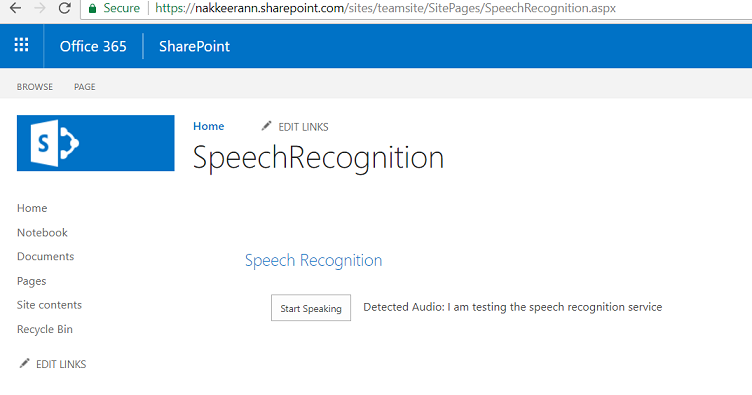Open Recycle Bin in the sidebar
Image resolution: width=752 pixels, height=395 pixels.
pyautogui.click(x=45, y=329)
